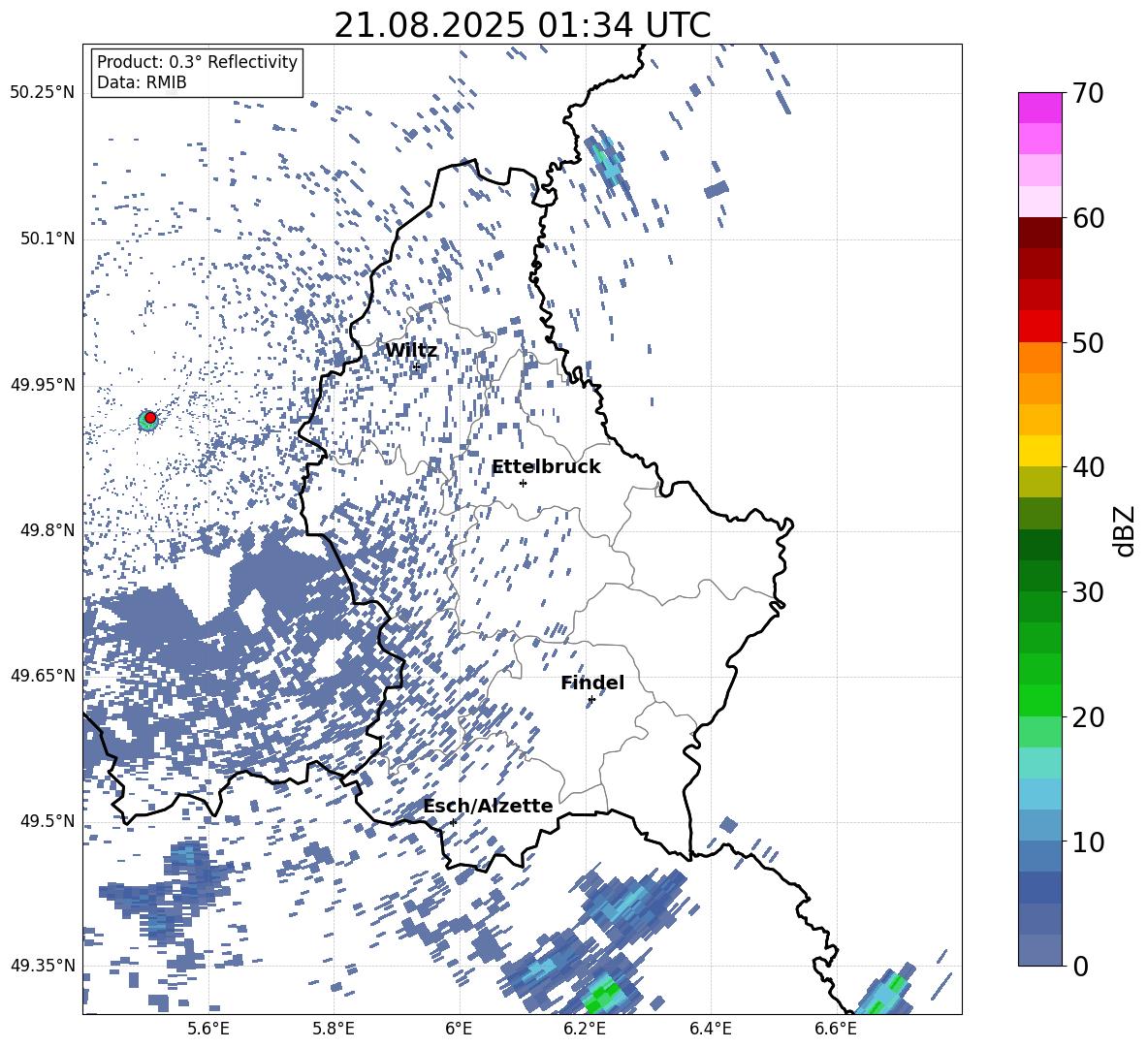Click the 50.1°N latitude label
1148x1048 pixels.
click(48, 238)
